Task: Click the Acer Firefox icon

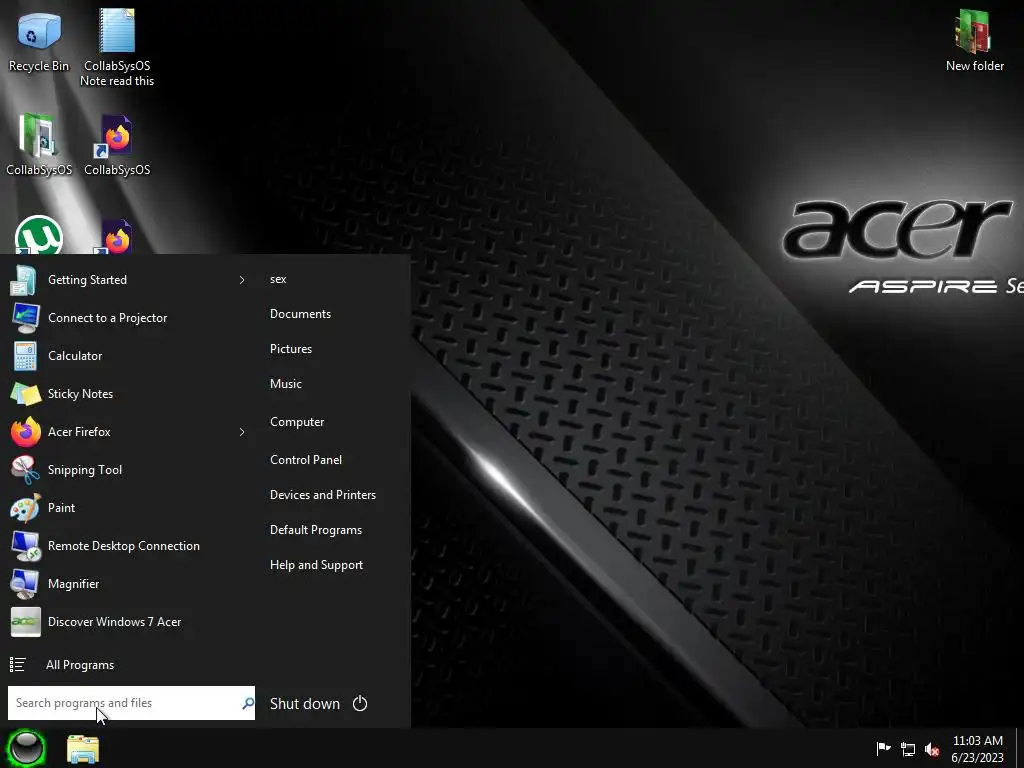Action: 25,432
